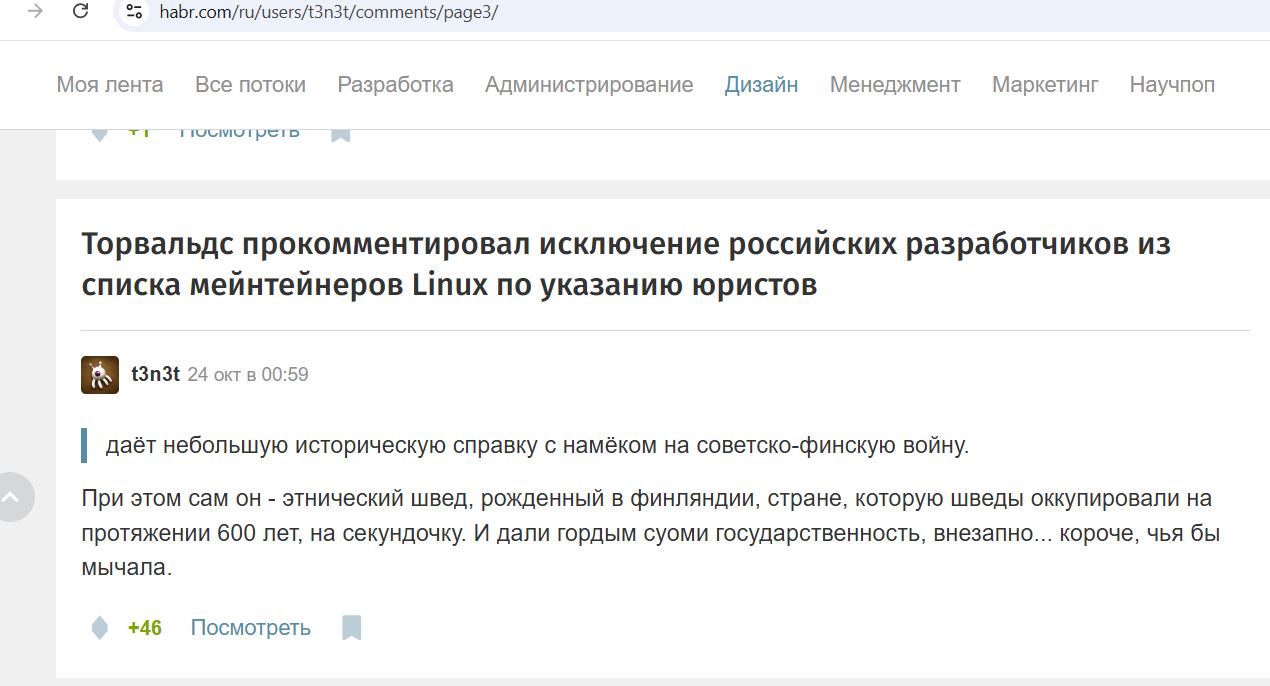
Task: Go forward with the browser arrow
Action: point(36,12)
